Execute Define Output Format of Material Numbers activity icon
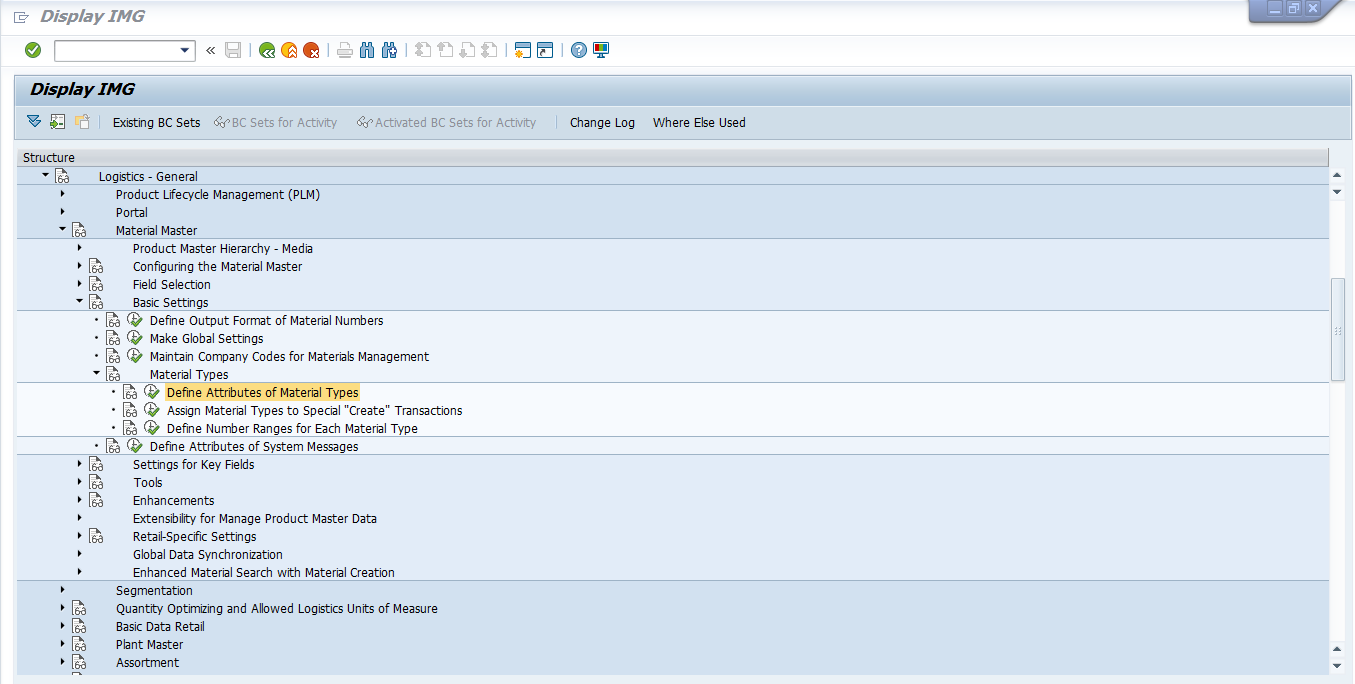The image size is (1355, 684). coord(135,320)
